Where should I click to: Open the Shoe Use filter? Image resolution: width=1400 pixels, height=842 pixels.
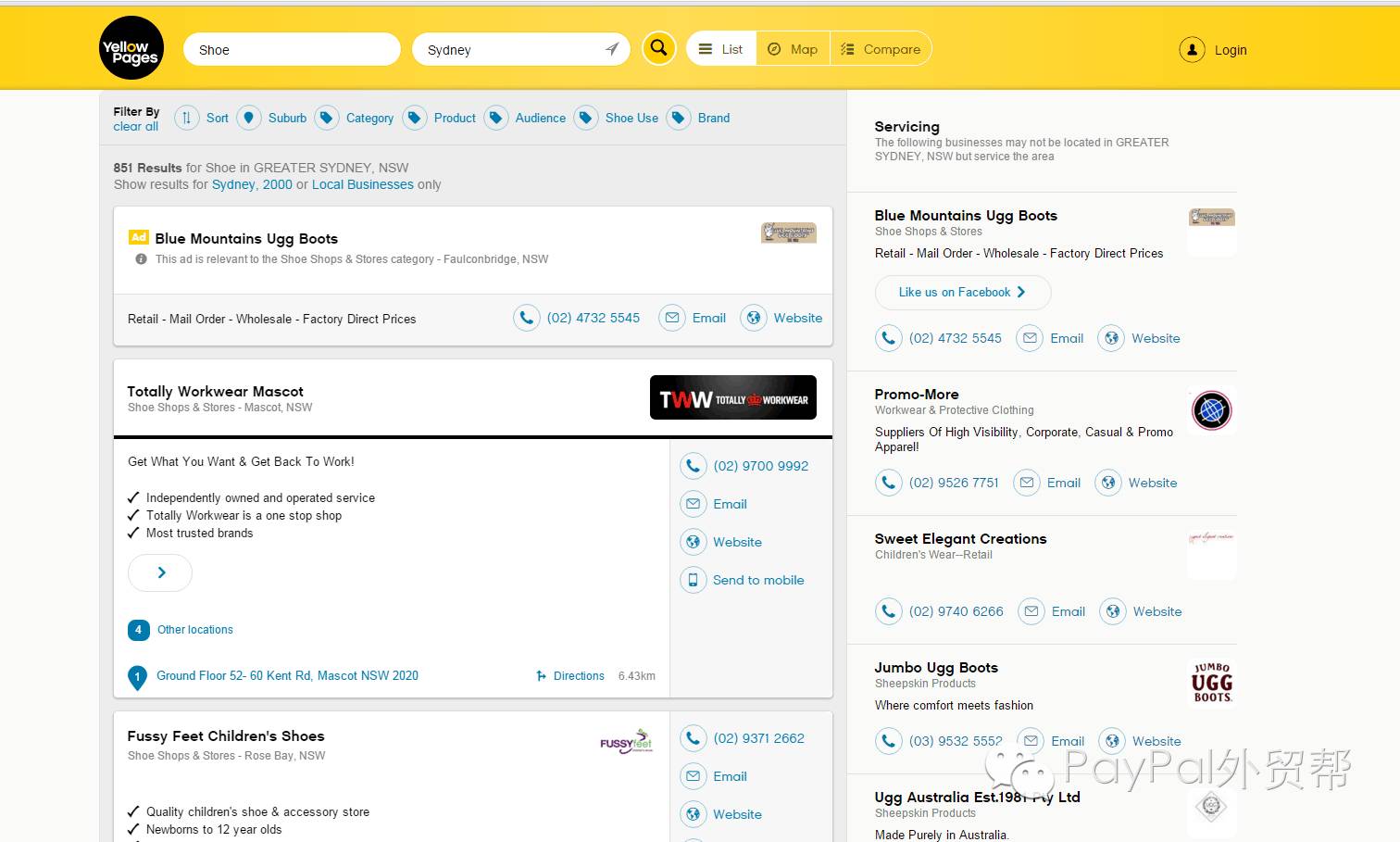(x=631, y=118)
